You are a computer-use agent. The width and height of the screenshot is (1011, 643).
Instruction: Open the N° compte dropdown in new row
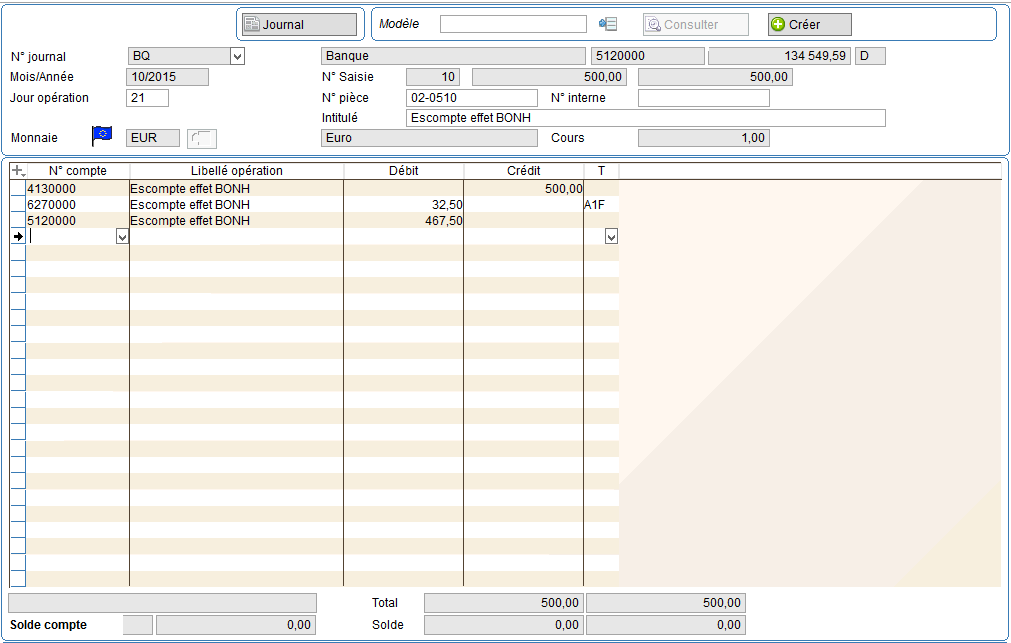click(122, 237)
